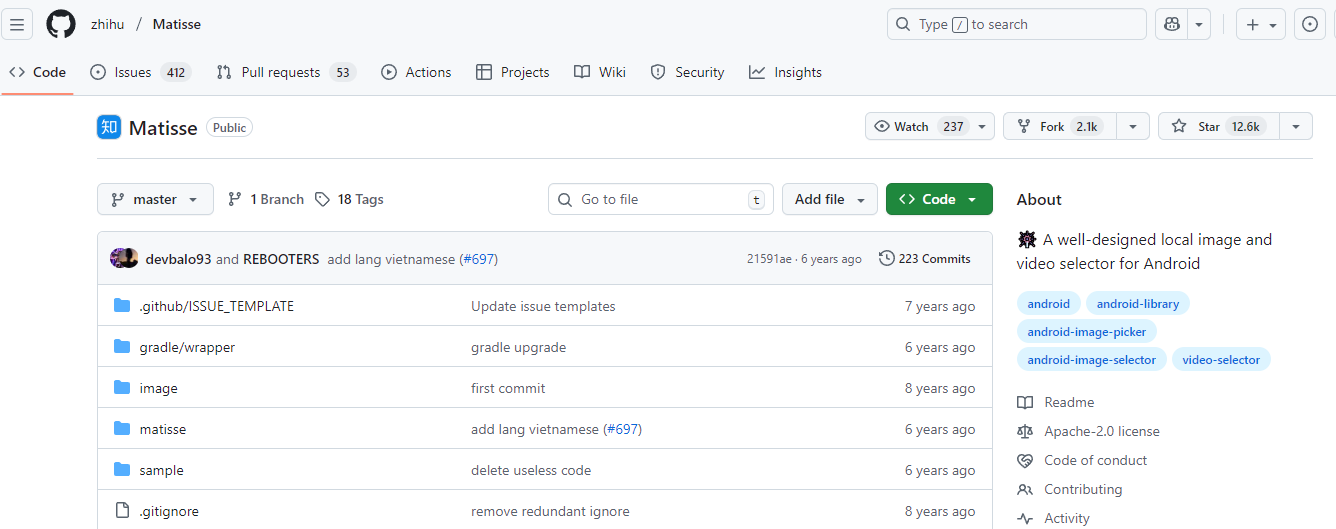Open the Readme link in About

1056,402
